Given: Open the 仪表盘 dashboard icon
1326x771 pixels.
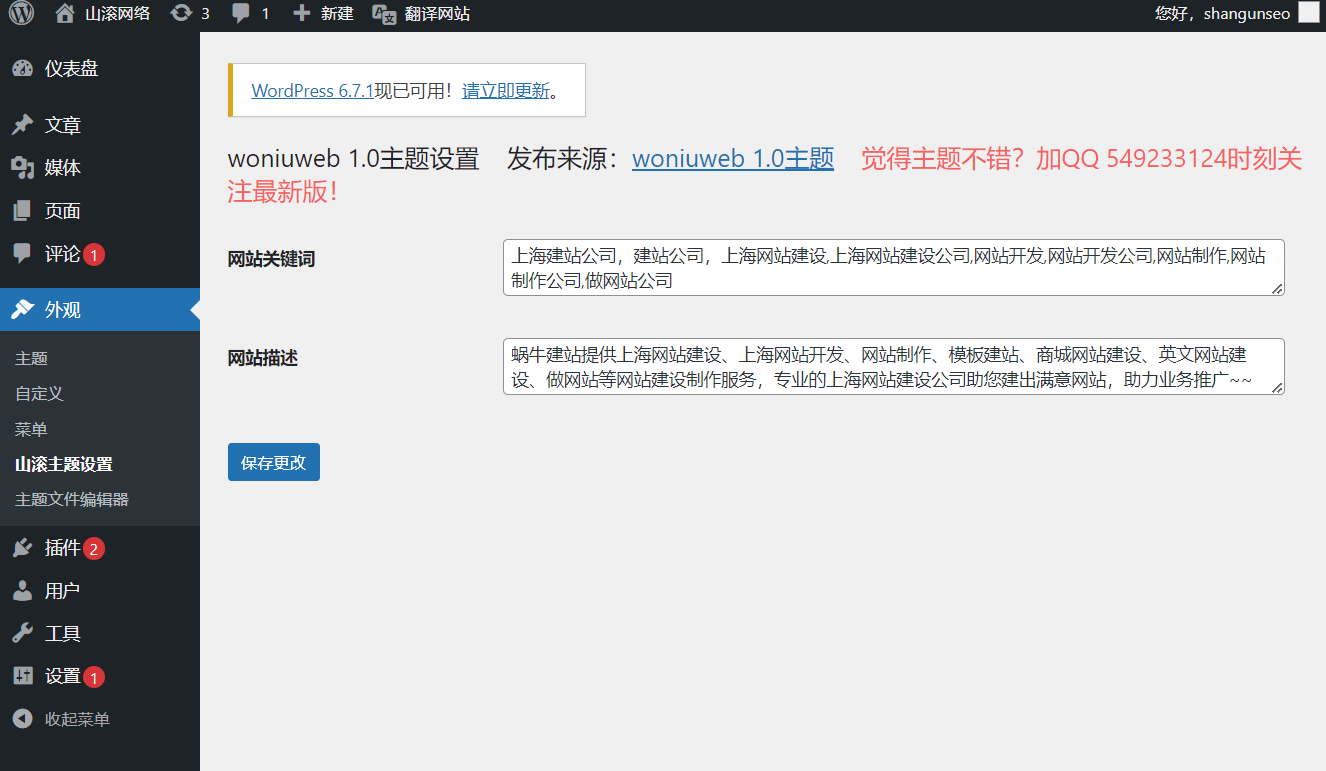Looking at the screenshot, I should 22,69.
